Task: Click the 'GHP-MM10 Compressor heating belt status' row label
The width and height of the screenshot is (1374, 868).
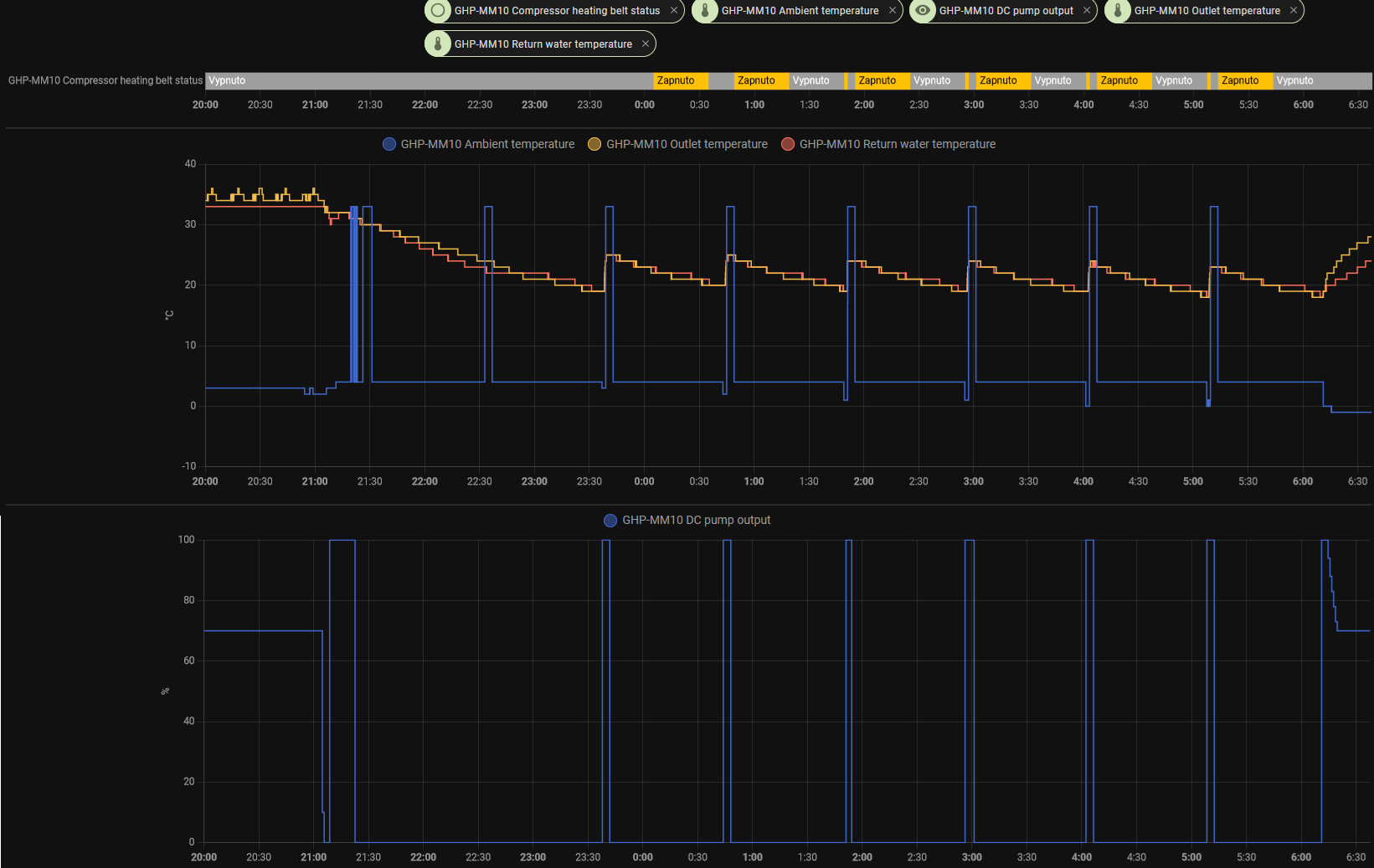Action: coord(105,80)
